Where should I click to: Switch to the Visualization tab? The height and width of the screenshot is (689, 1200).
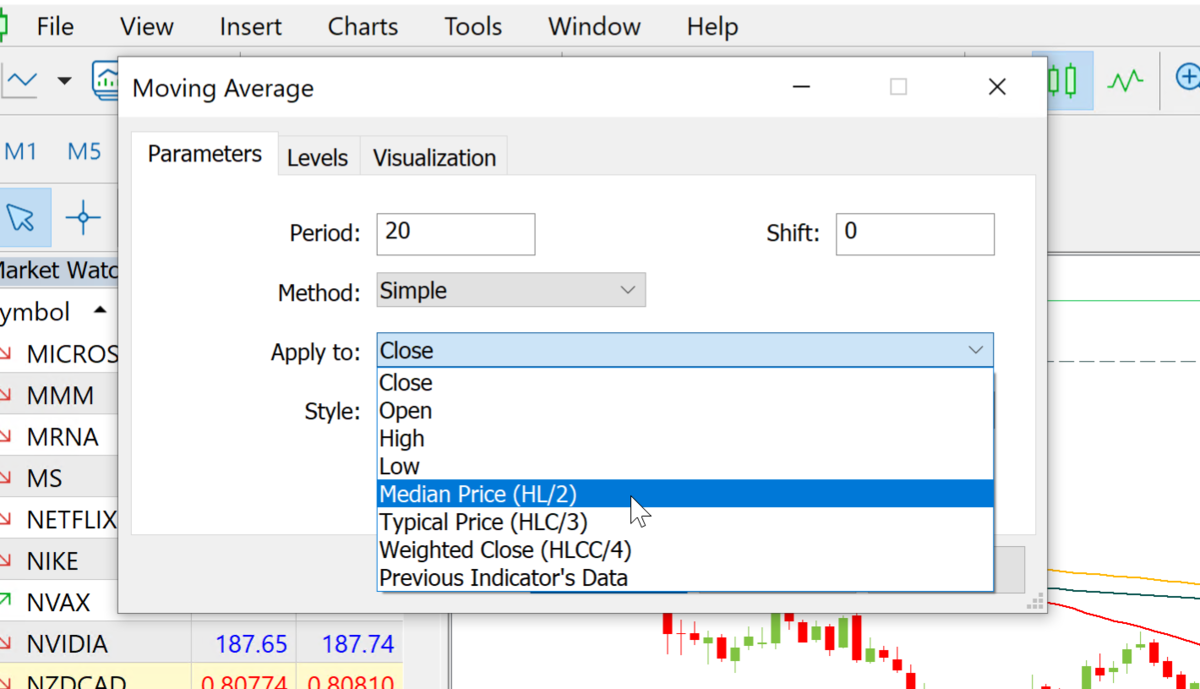point(434,158)
